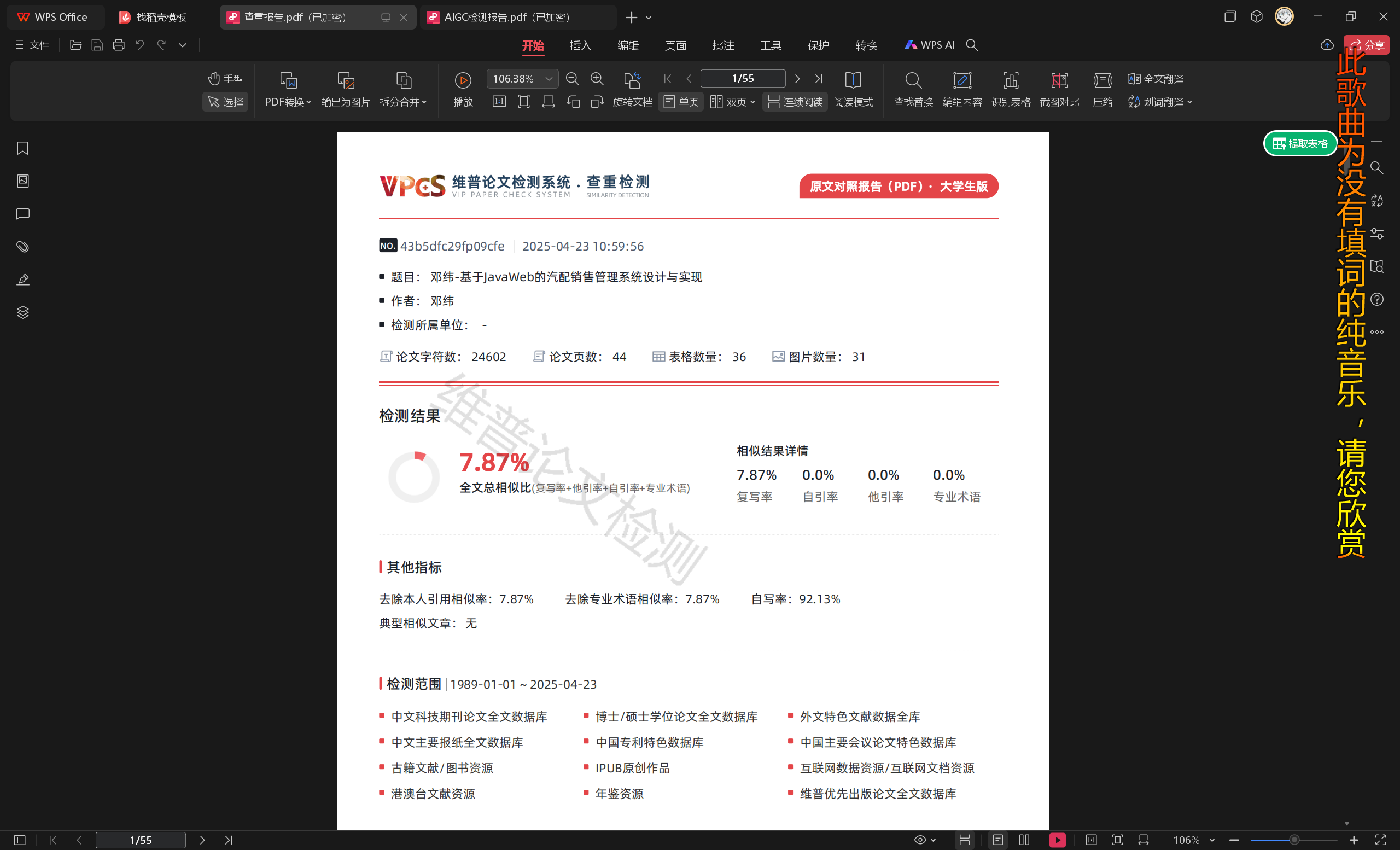Click the 提取表格 extract table button
This screenshot has width=1400, height=850.
[x=1300, y=143]
